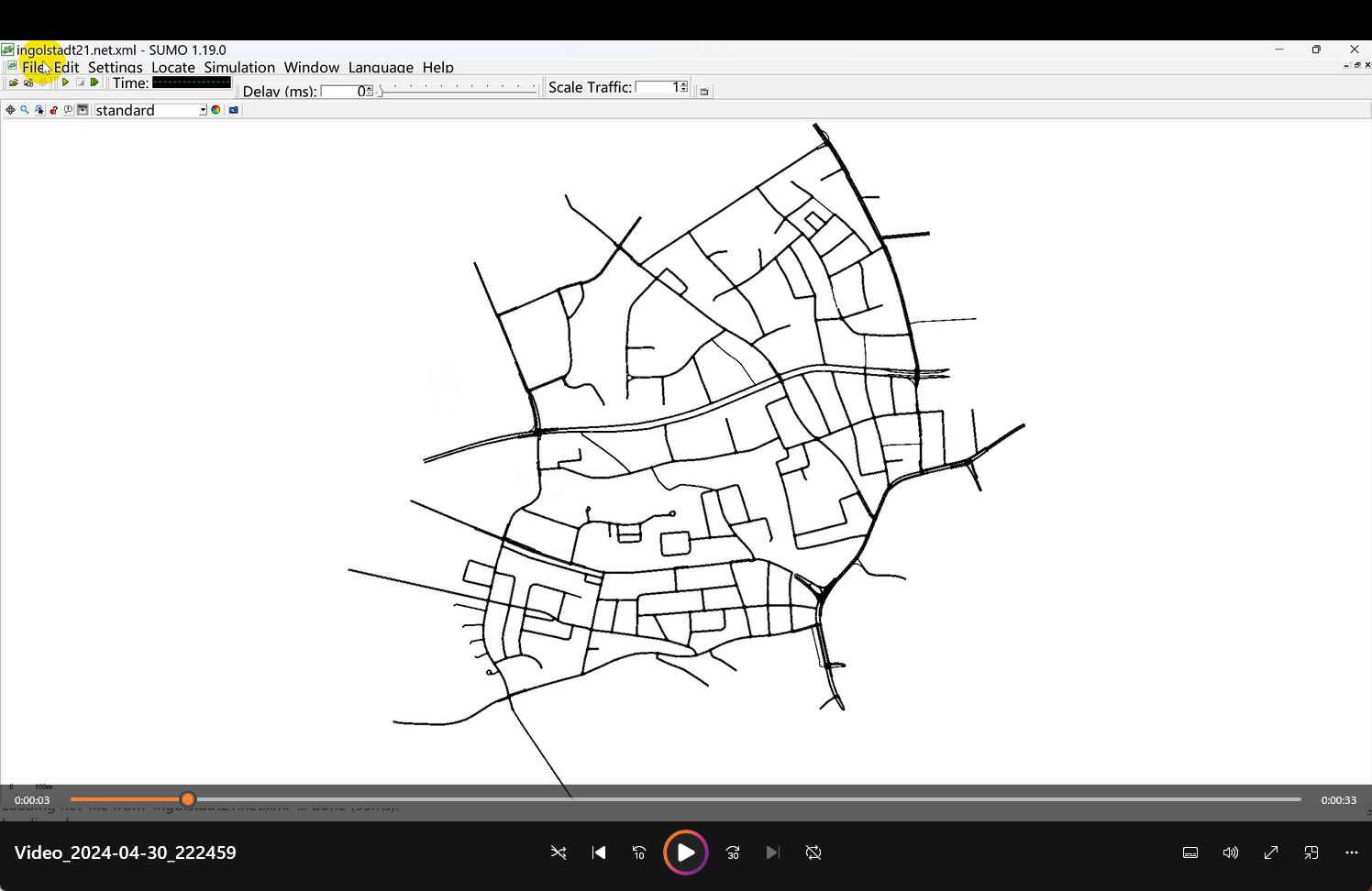Click the Scale Traffic input field
Viewport: 1372px width, 891px height.
coord(658,87)
